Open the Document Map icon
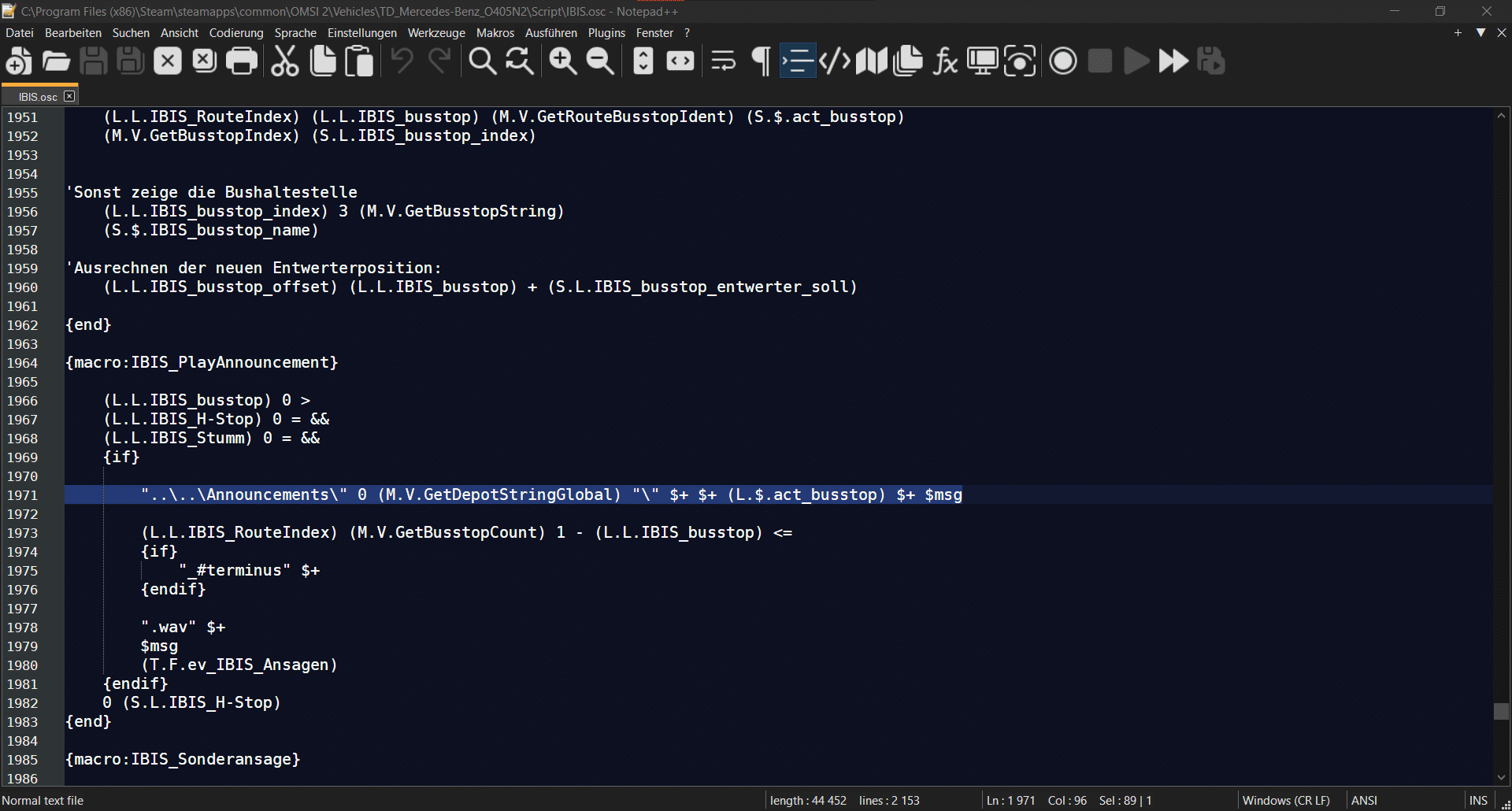The width and height of the screenshot is (1512, 811). tap(871, 61)
